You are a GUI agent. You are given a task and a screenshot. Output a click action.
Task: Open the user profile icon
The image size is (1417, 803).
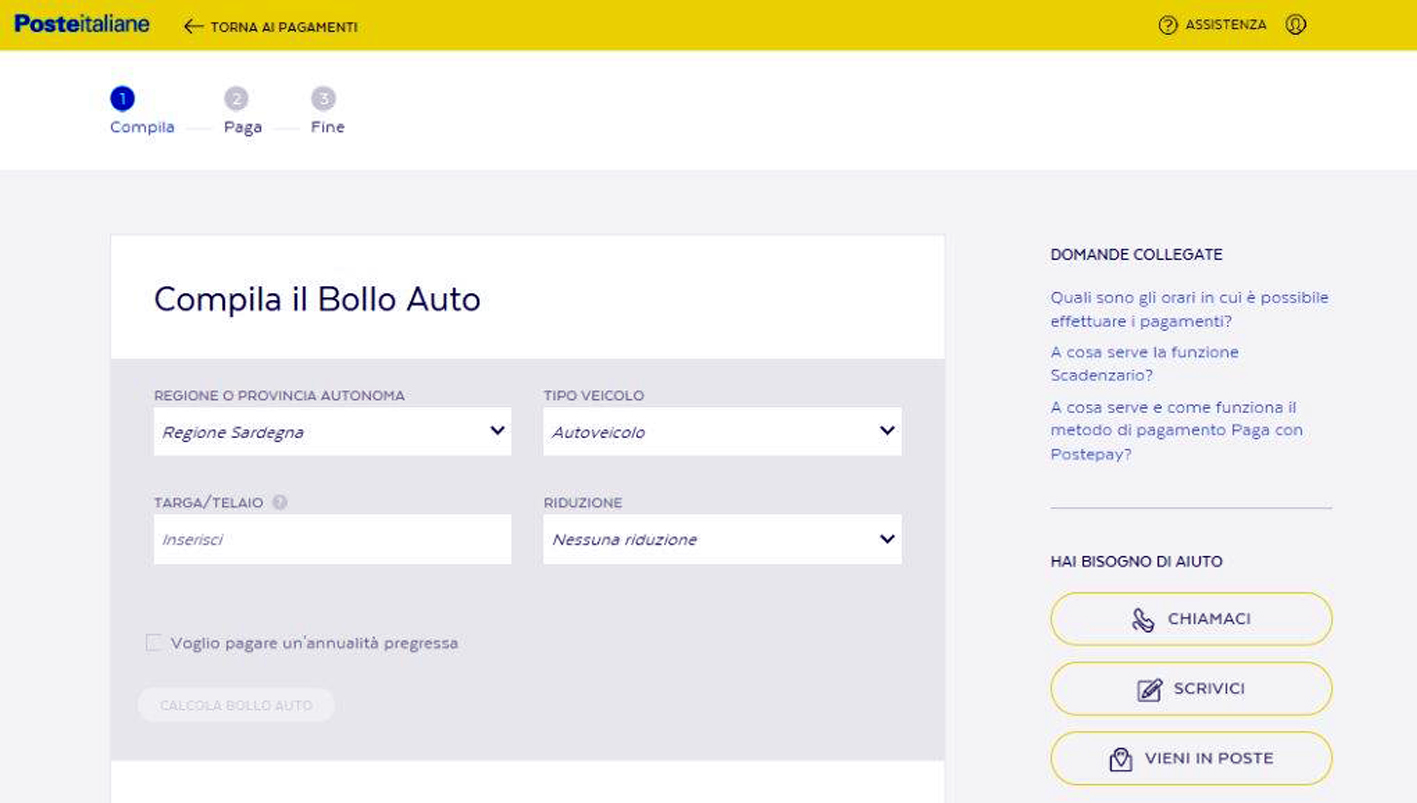click(1295, 25)
